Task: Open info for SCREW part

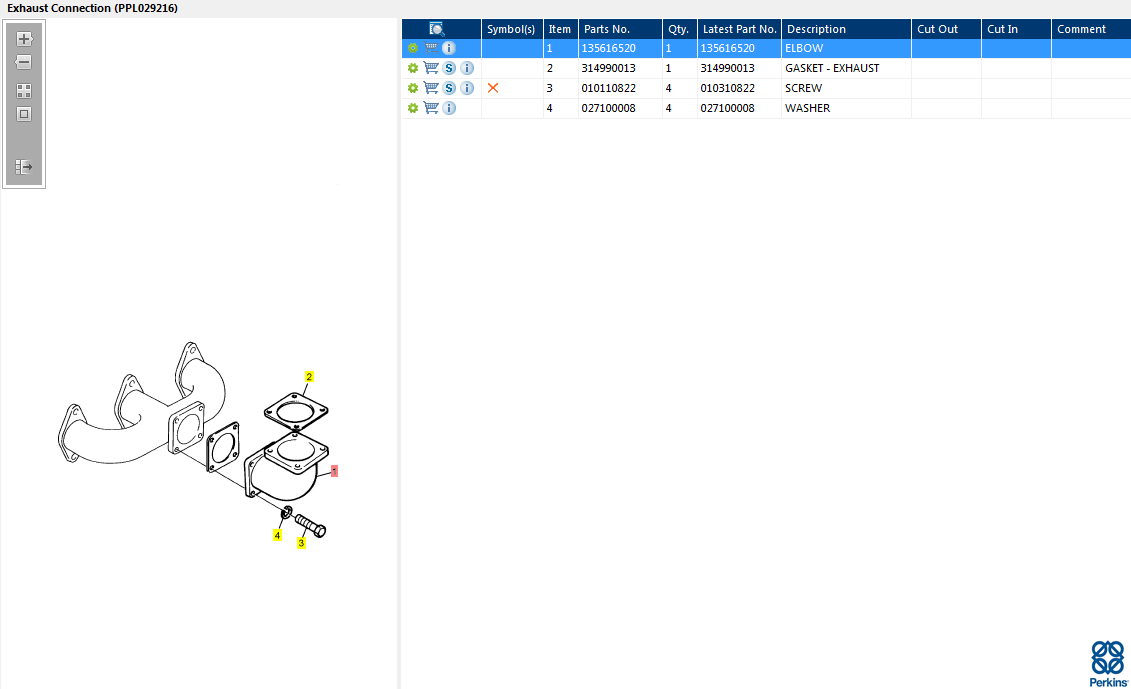Action: (x=467, y=88)
